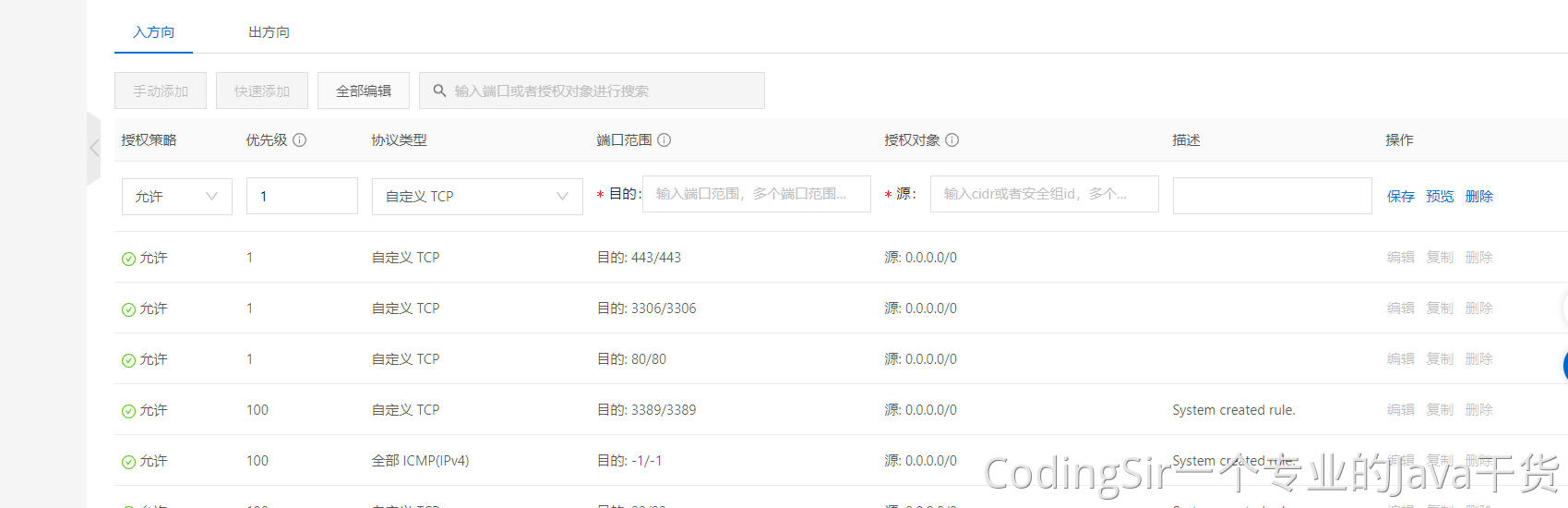The width and height of the screenshot is (1568, 508).
Task: Click the 自定义 TCP cell in the 3306/3306 row
Action: pos(405,308)
